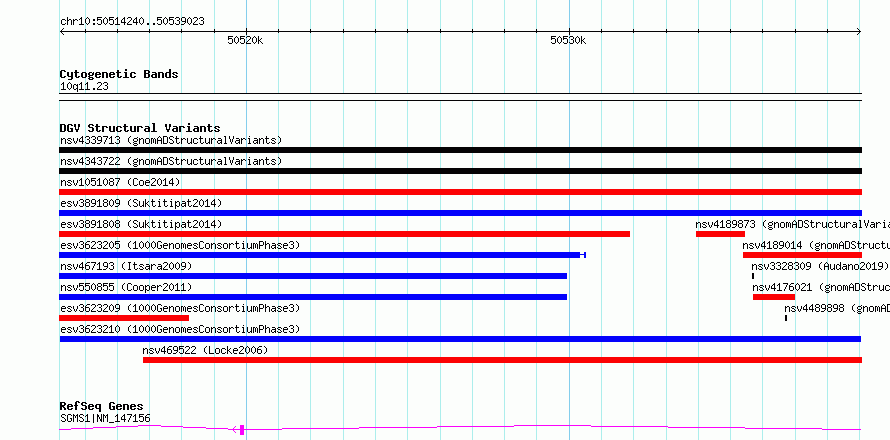Click the nsv4489898 label text

click(x=837, y=308)
